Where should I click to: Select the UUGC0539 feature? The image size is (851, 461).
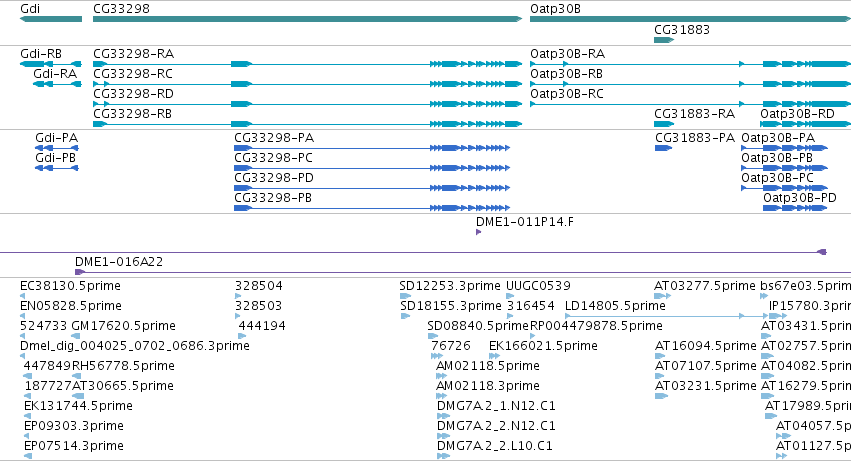[538, 286]
